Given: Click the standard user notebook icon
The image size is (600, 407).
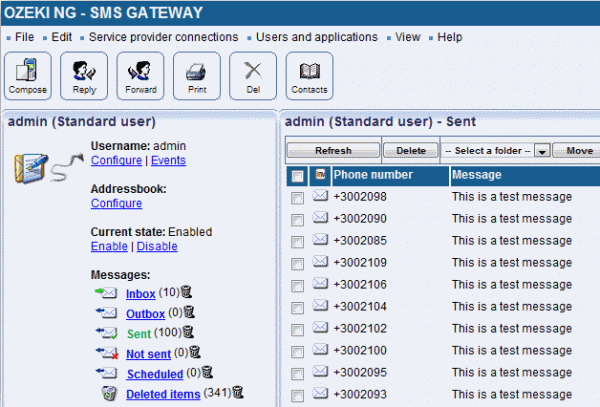Looking at the screenshot, I should pyautogui.click(x=31, y=168).
